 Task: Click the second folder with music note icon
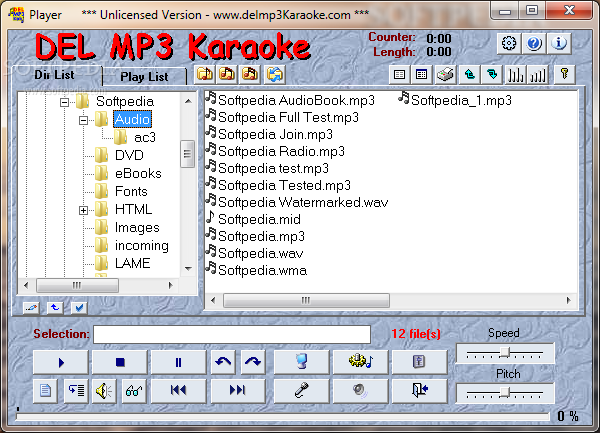pyautogui.click(x=227, y=74)
